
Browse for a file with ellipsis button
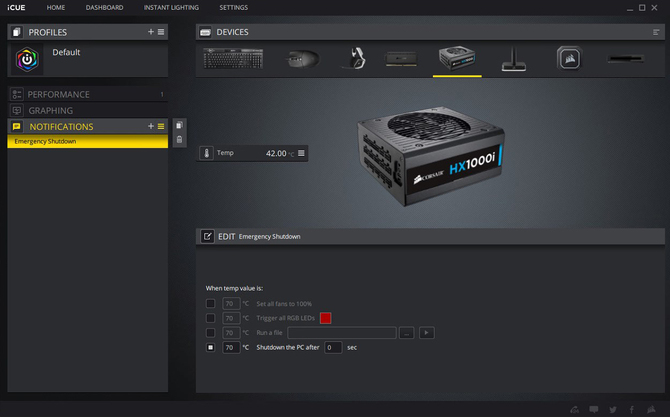[406, 332]
